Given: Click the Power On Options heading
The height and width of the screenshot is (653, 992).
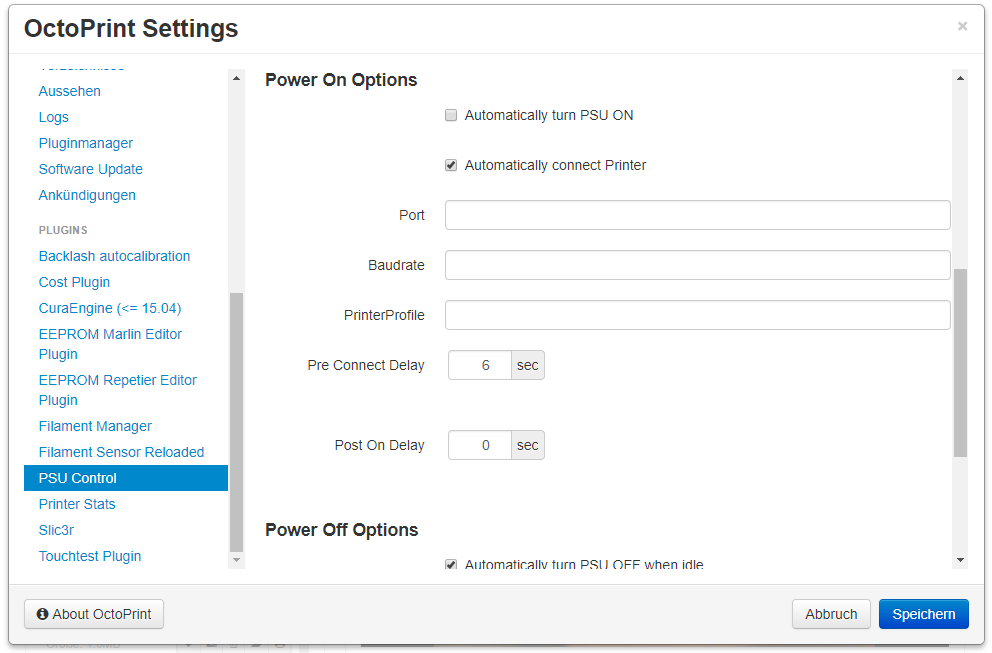Looking at the screenshot, I should (341, 80).
